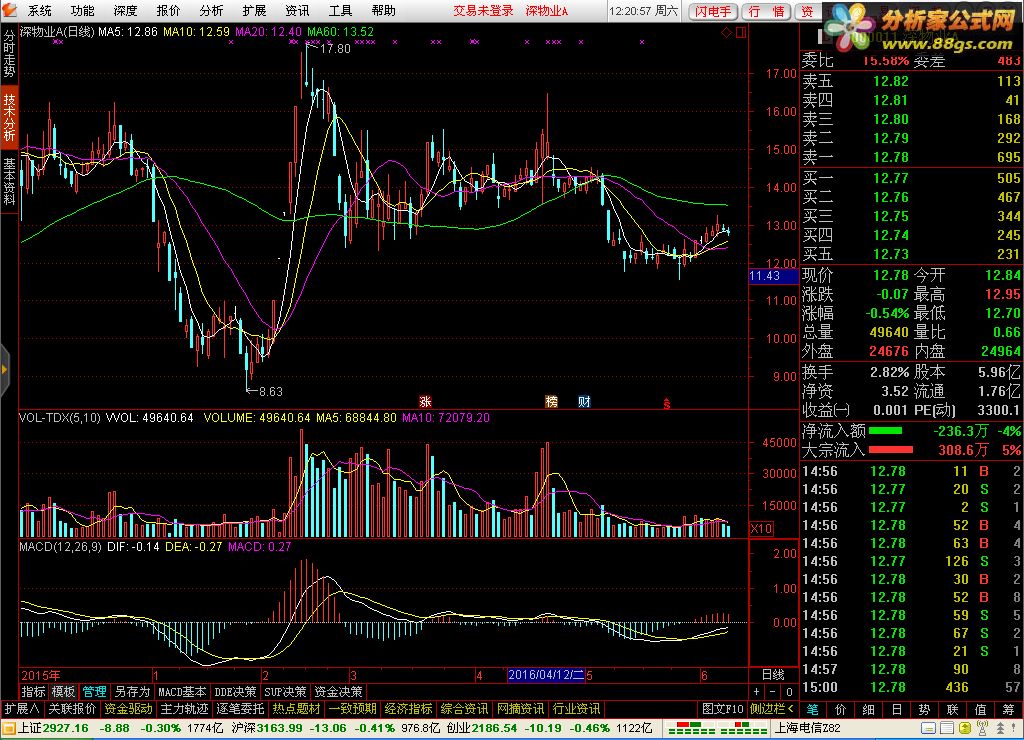
Task: Click the red split-window square icon above the chart
Action: pyautogui.click(x=741, y=32)
